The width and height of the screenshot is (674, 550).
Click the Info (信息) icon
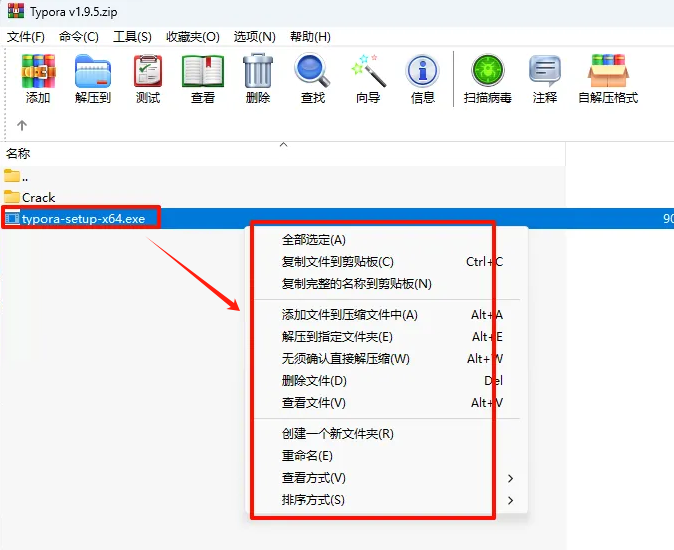(x=423, y=71)
